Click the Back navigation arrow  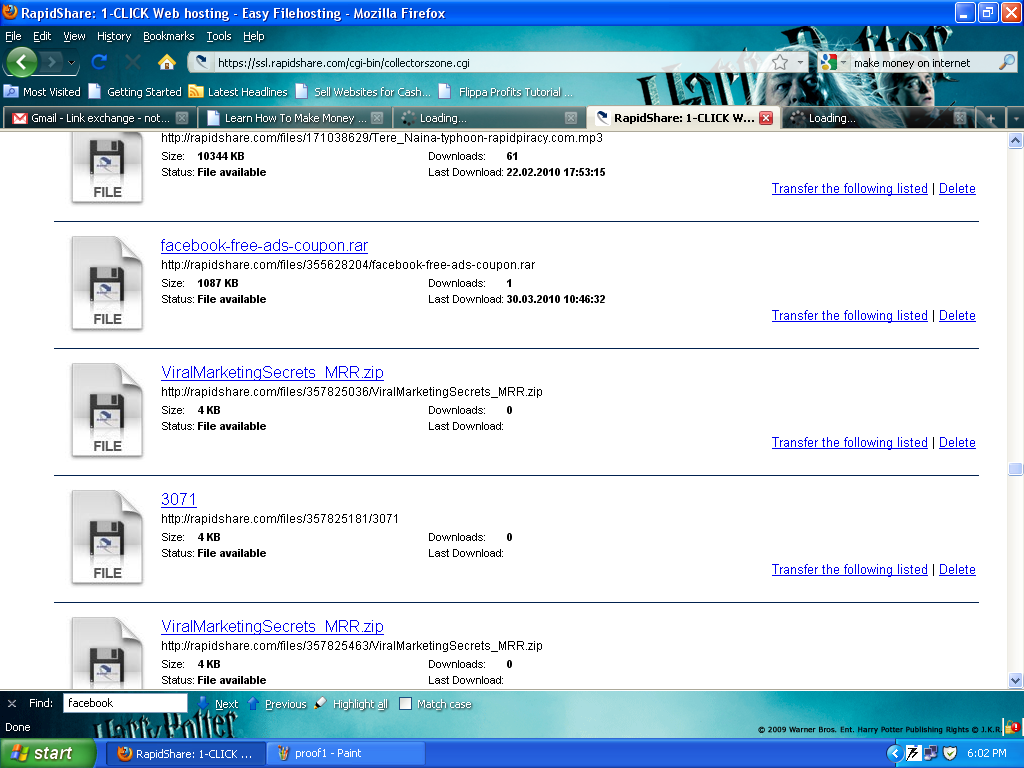(22, 62)
